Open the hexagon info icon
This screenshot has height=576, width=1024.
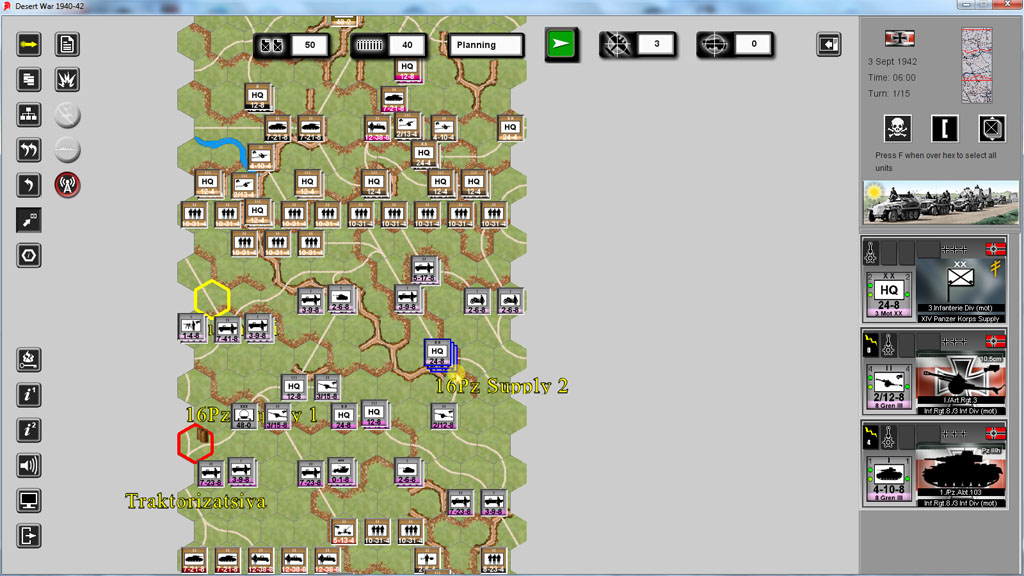[29, 255]
